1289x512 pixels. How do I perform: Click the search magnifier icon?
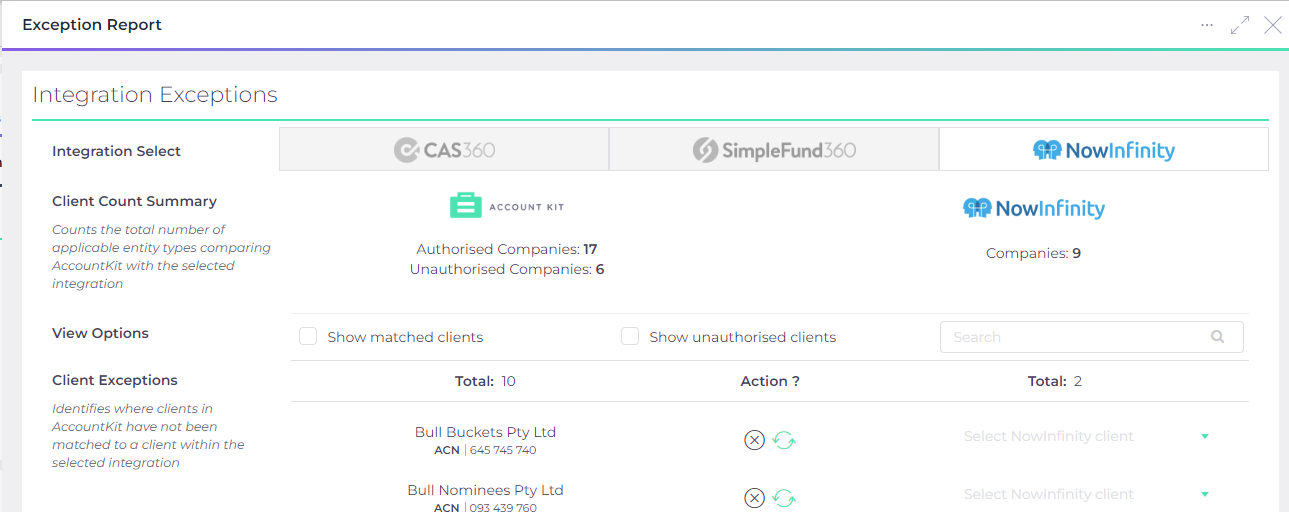pos(1217,337)
